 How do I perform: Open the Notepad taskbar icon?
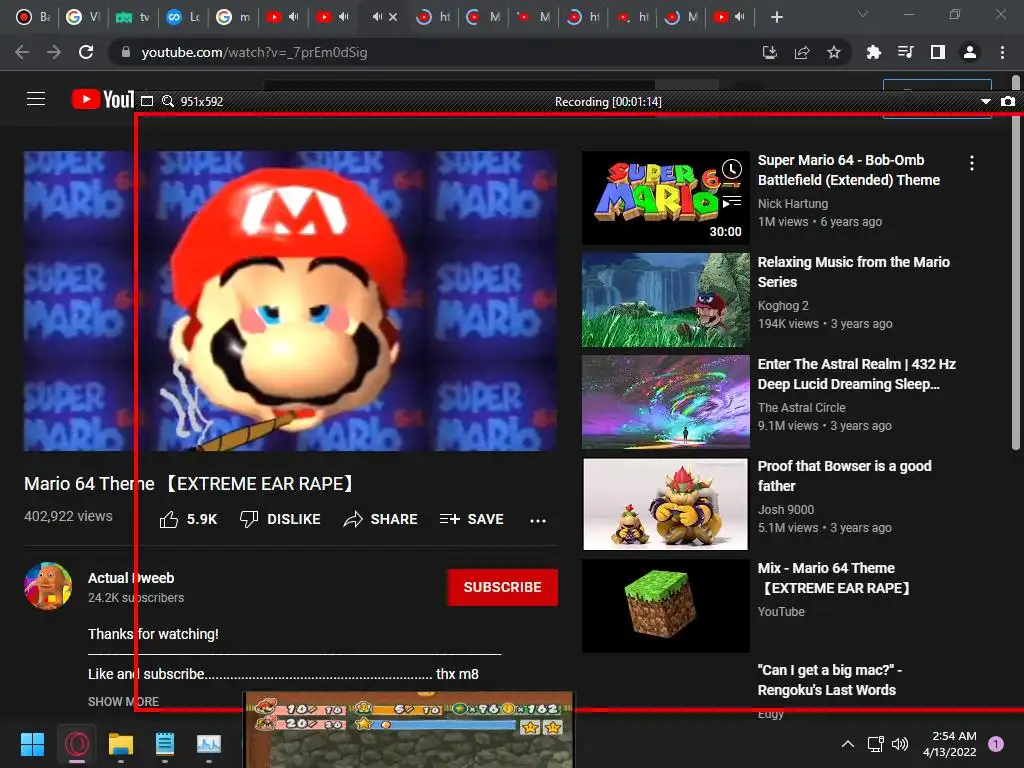click(x=165, y=744)
